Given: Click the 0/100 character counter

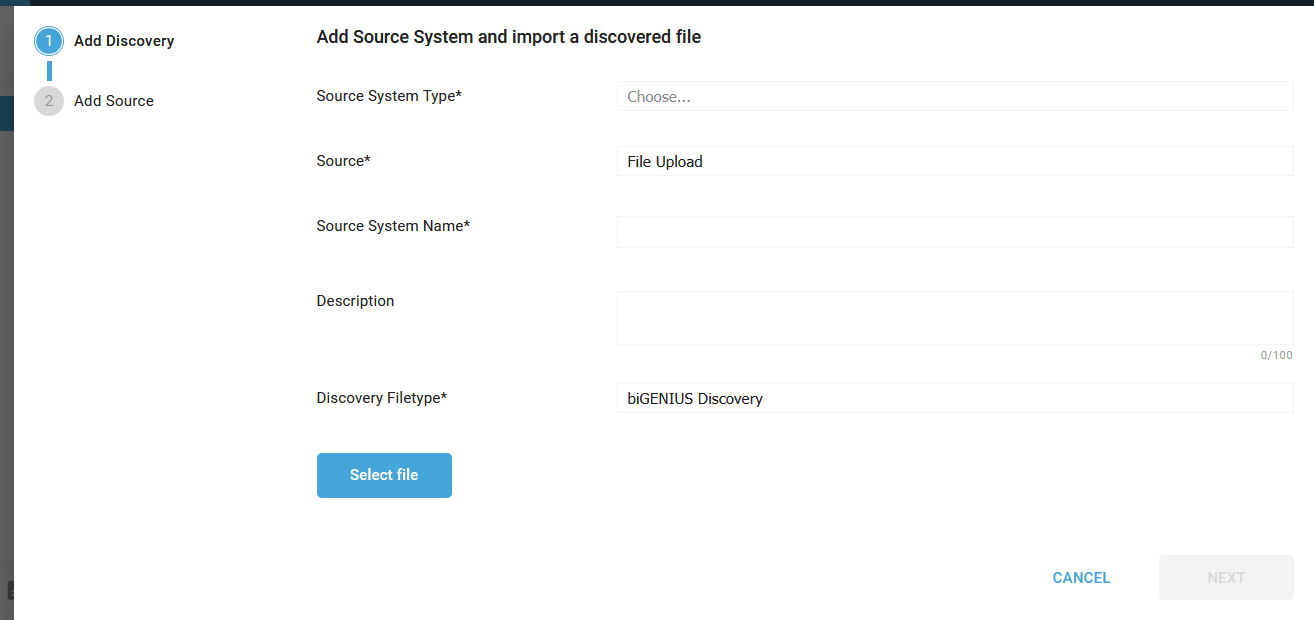Looking at the screenshot, I should pyautogui.click(x=1276, y=355).
